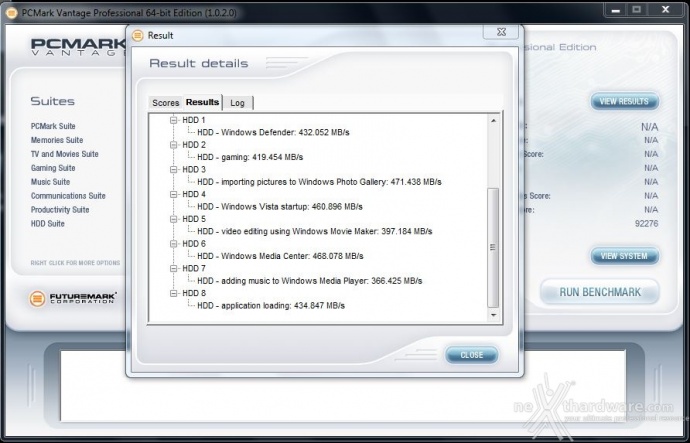Select HDD Suite

(48, 224)
